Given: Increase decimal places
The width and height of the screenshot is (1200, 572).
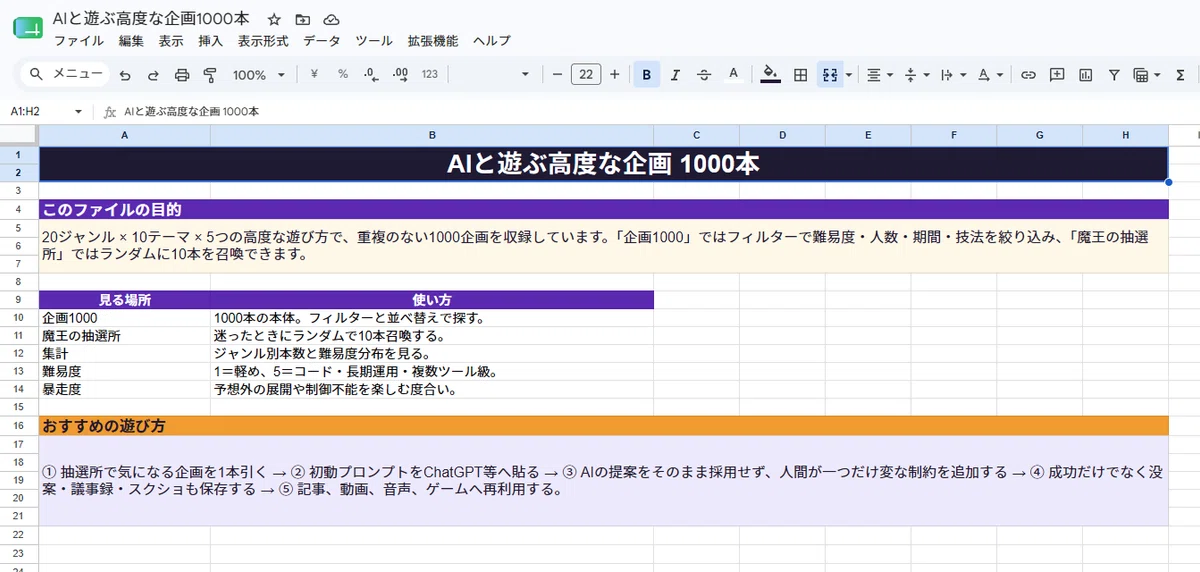Looking at the screenshot, I should pyautogui.click(x=400, y=74).
